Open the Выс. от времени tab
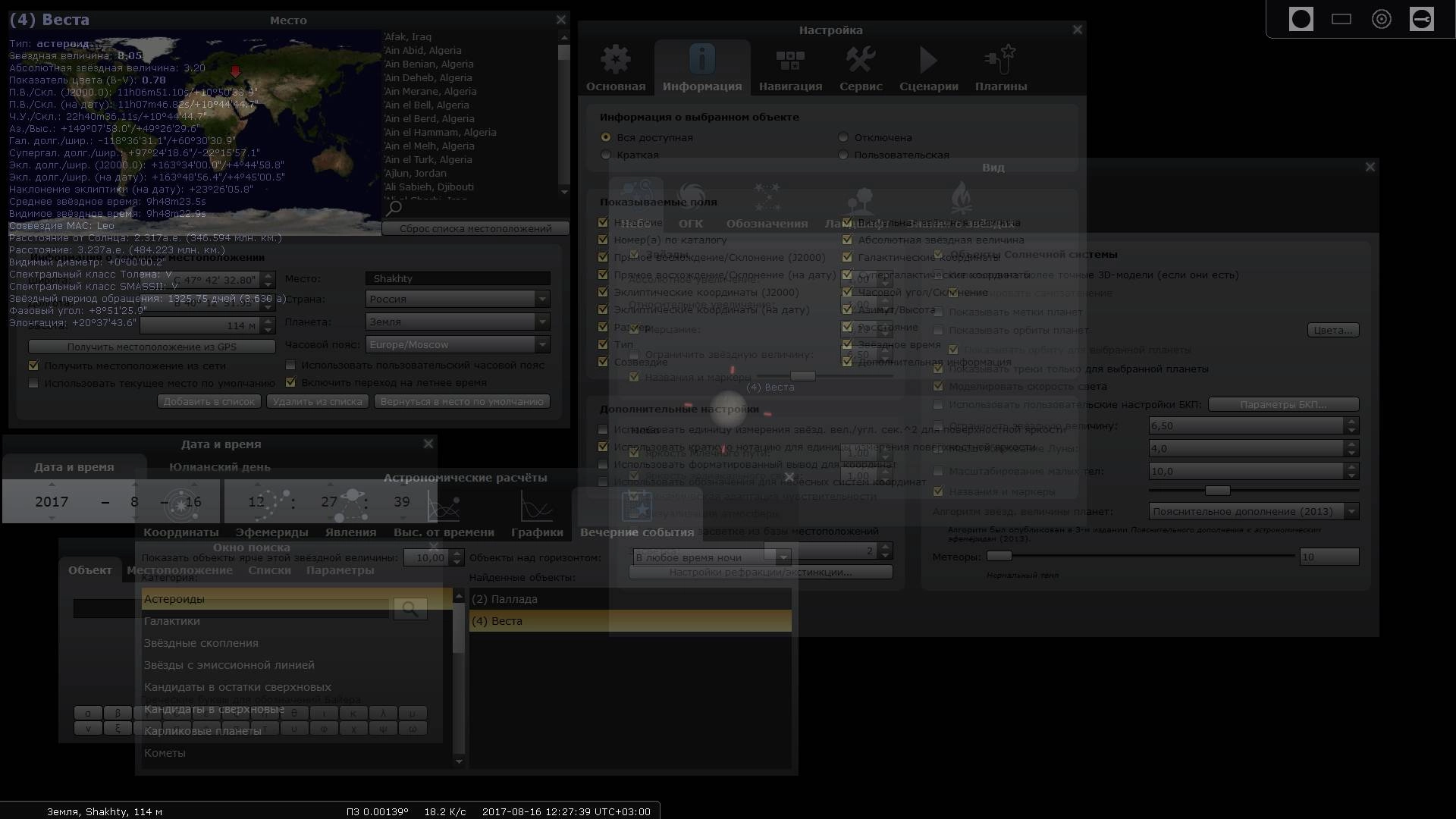Screen dimensions: 1456x819 coord(444,514)
